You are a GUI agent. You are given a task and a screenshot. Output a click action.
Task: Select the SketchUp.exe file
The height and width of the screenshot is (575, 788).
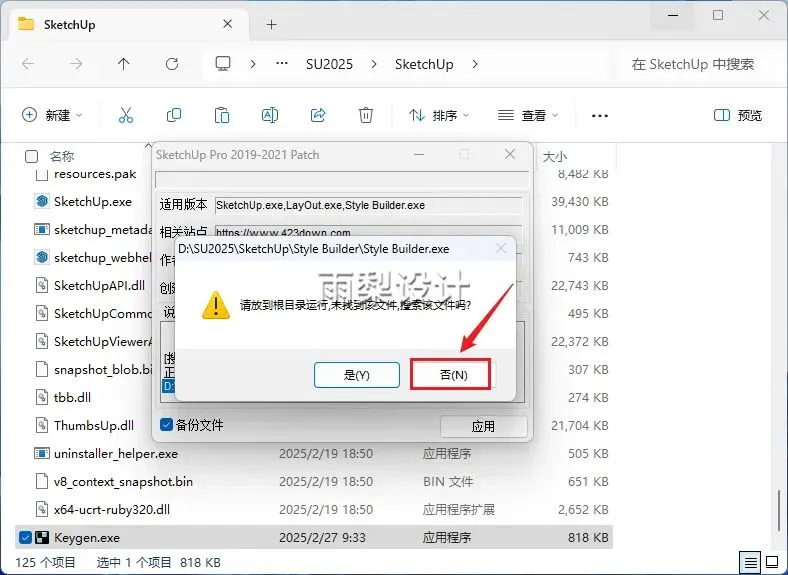pos(93,202)
